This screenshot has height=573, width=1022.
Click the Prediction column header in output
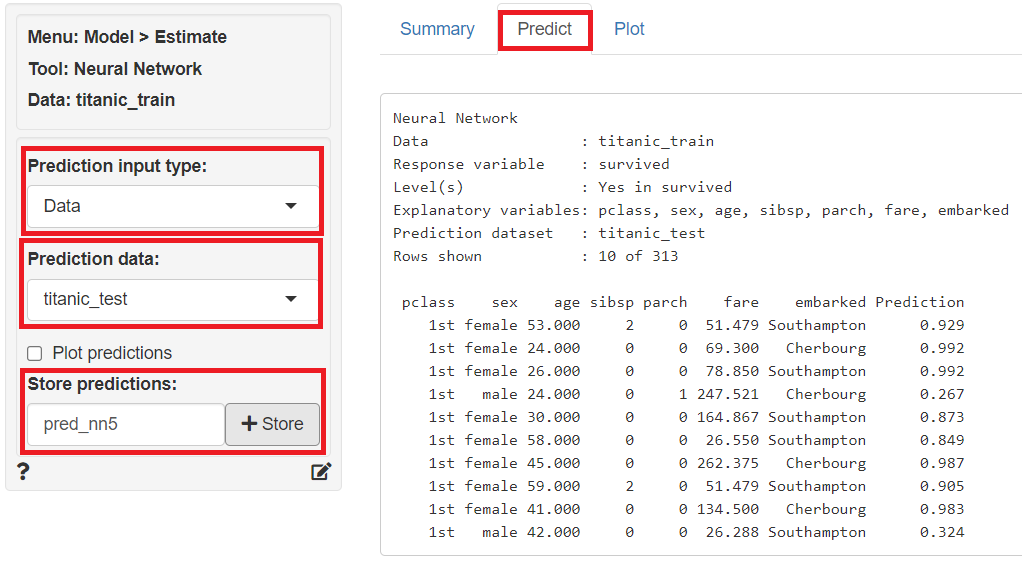tap(919, 302)
